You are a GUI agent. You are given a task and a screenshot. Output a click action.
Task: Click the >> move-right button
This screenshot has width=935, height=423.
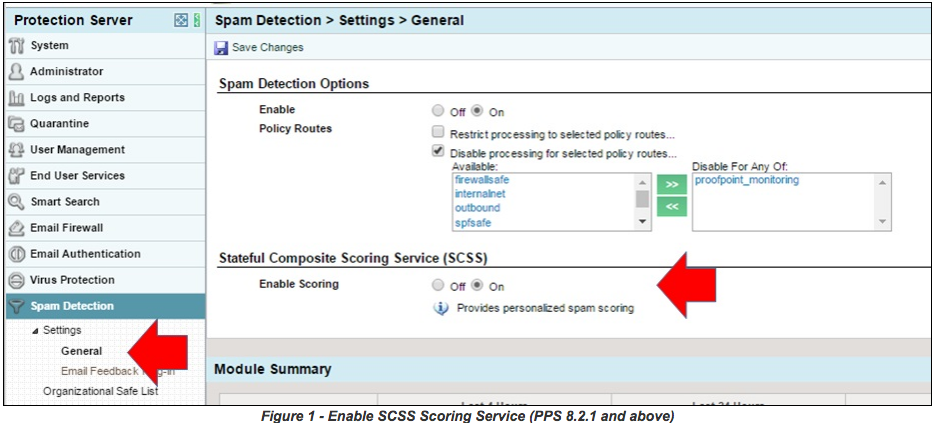671,184
